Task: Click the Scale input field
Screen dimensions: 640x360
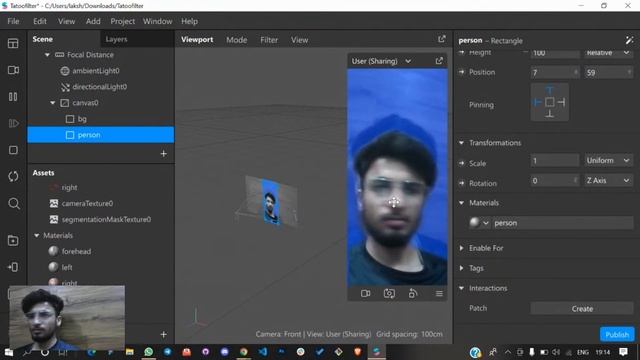Action: coord(554,160)
